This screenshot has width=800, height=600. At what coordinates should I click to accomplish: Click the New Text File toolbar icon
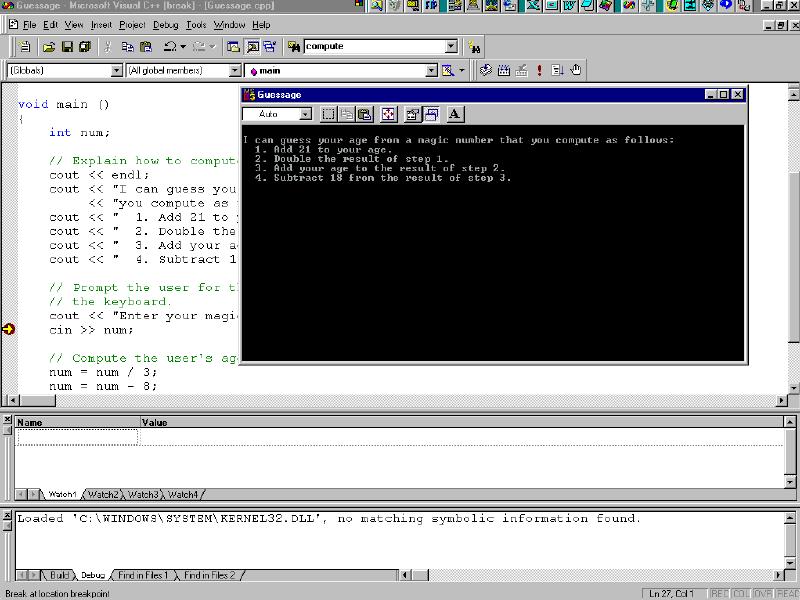click(x=24, y=47)
